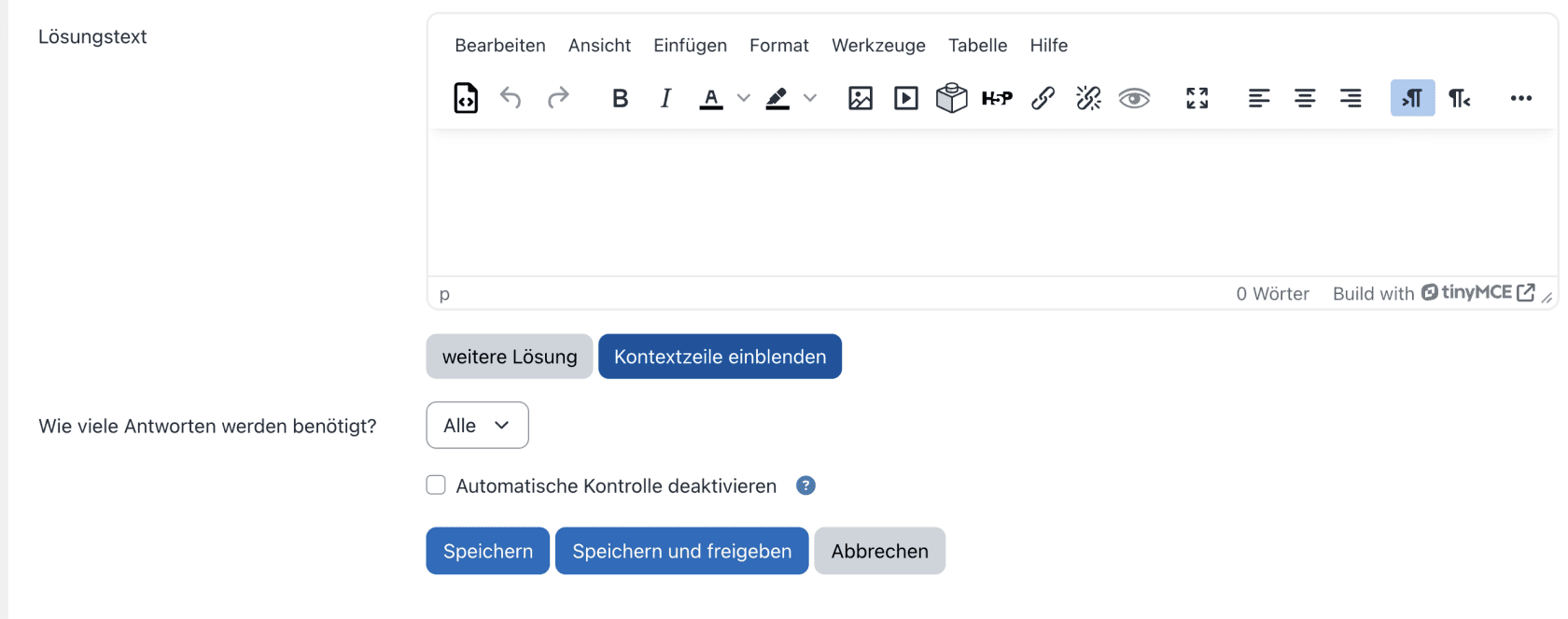This screenshot has width=1568, height=619.
Task: Toggle left-to-right text direction
Action: click(1412, 98)
